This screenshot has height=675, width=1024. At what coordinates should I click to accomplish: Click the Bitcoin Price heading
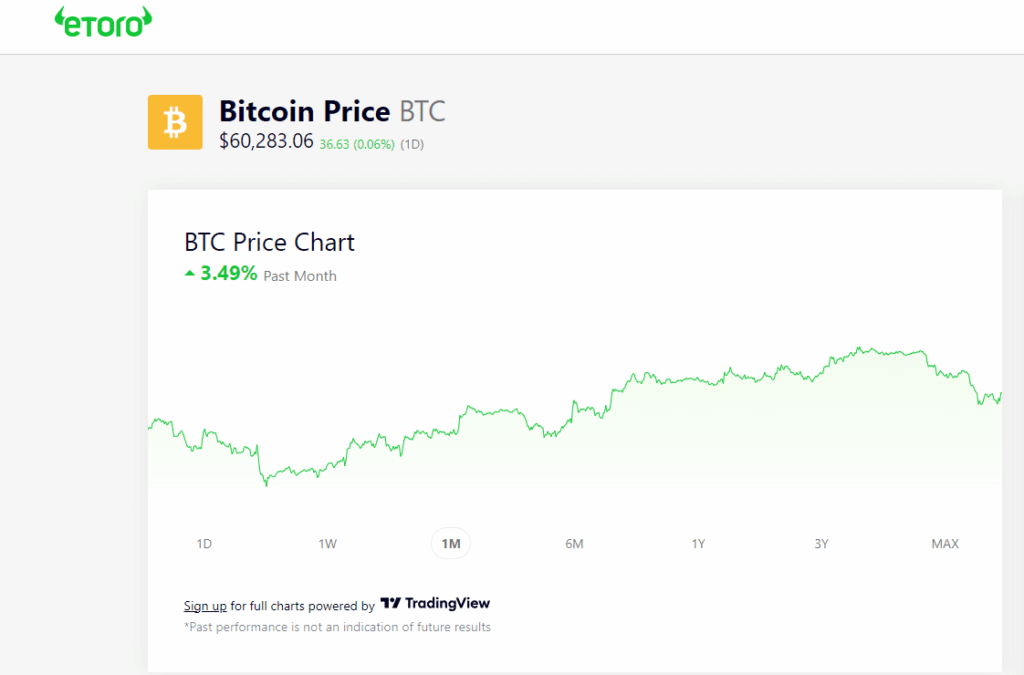[x=305, y=111]
